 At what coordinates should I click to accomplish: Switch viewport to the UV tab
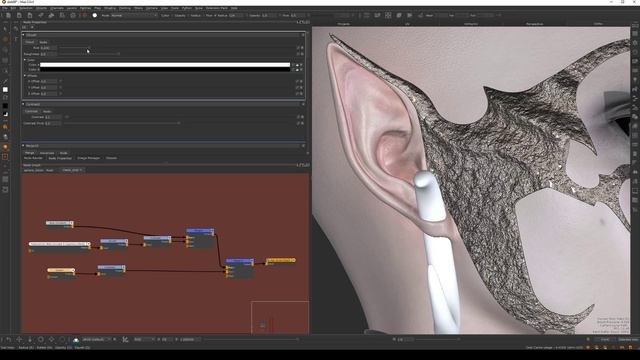pos(407,24)
